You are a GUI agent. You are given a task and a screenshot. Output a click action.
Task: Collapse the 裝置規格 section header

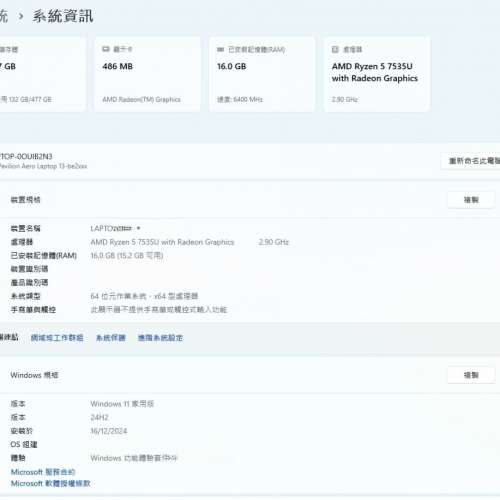point(250,200)
